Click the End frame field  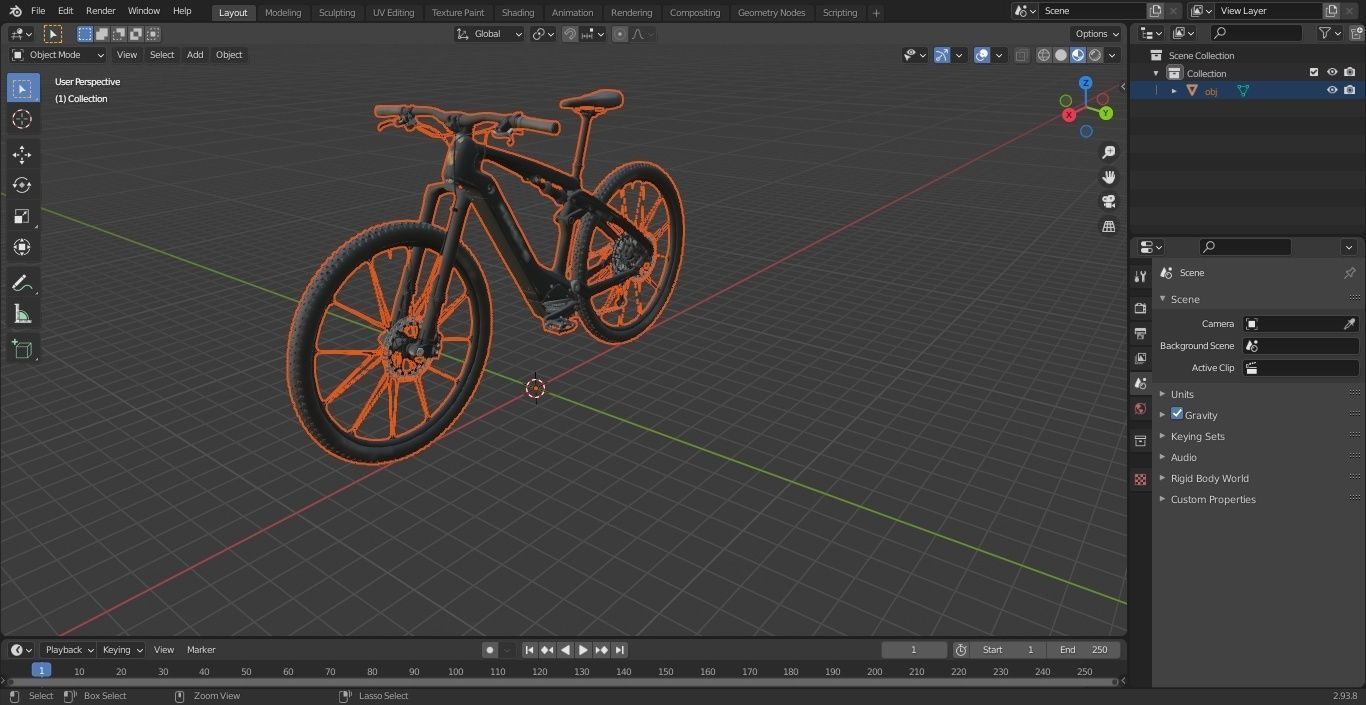tap(1084, 650)
